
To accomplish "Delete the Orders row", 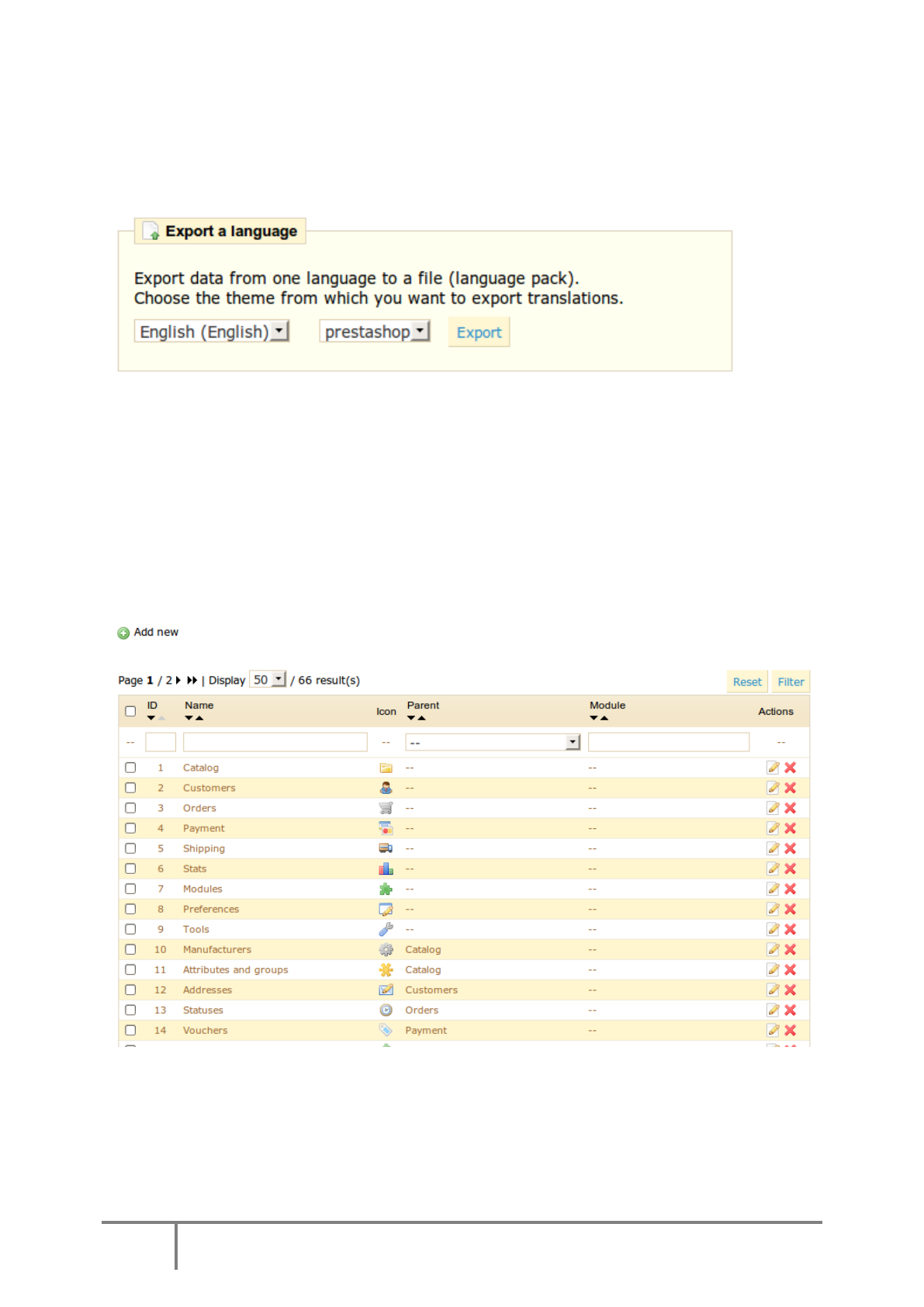I will click(790, 808).
